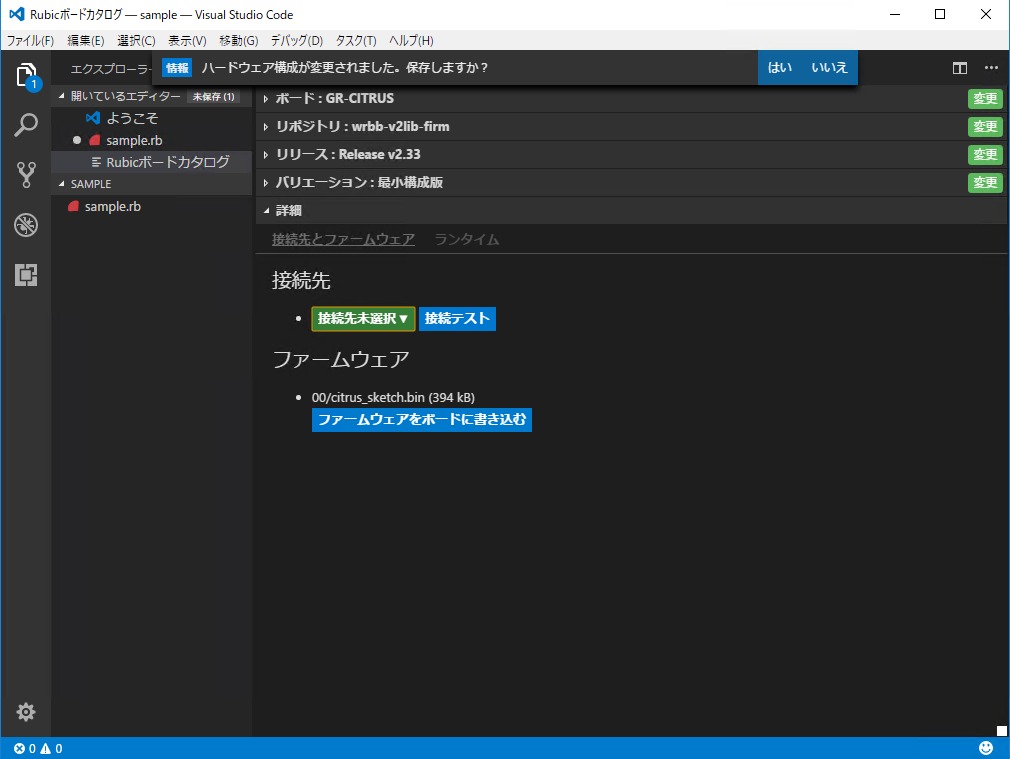The width and height of the screenshot is (1010, 759).
Task: Select ようこそ in open editors
Action: click(x=151, y=118)
